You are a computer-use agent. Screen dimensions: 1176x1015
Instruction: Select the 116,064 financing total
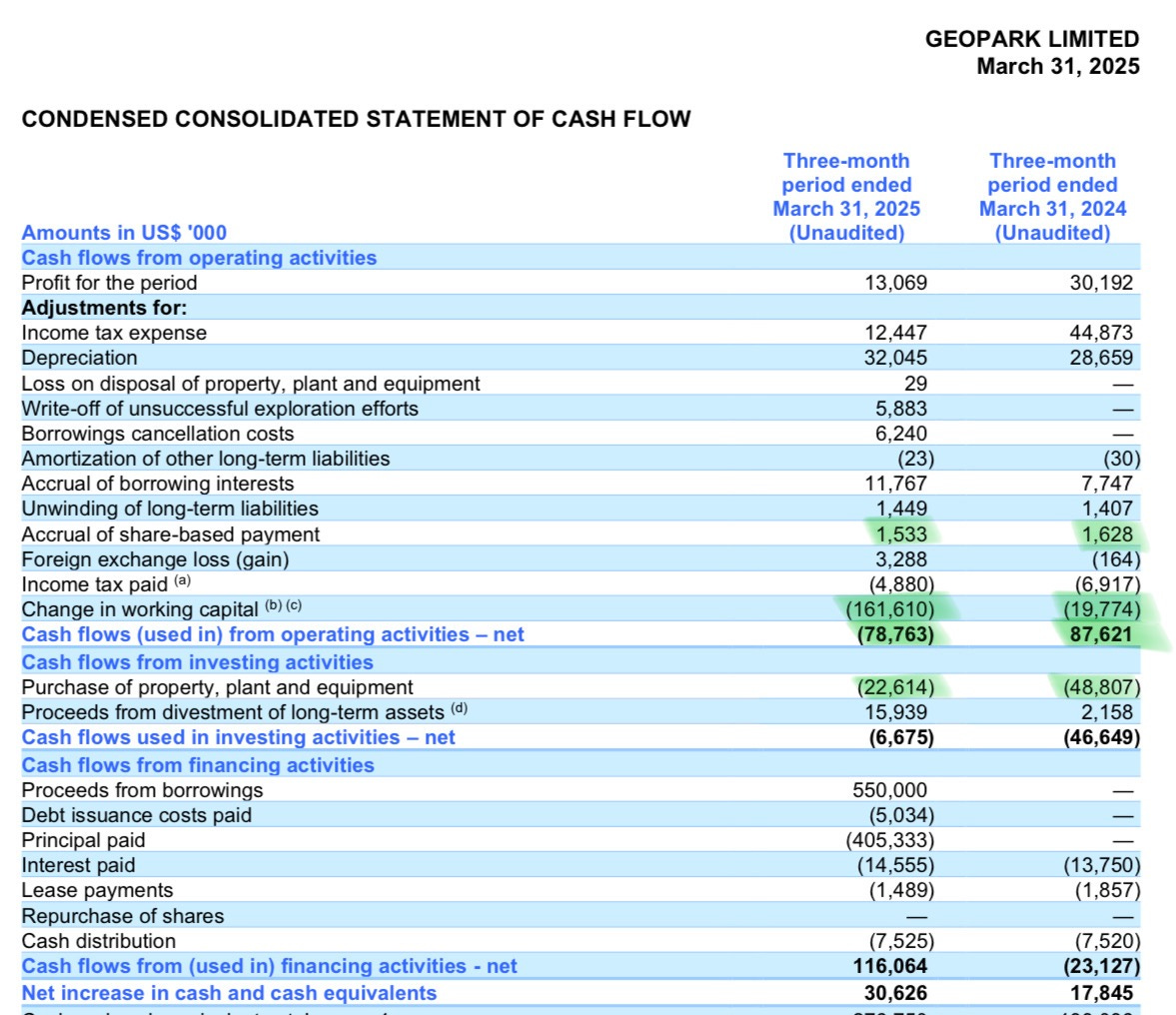tap(889, 966)
